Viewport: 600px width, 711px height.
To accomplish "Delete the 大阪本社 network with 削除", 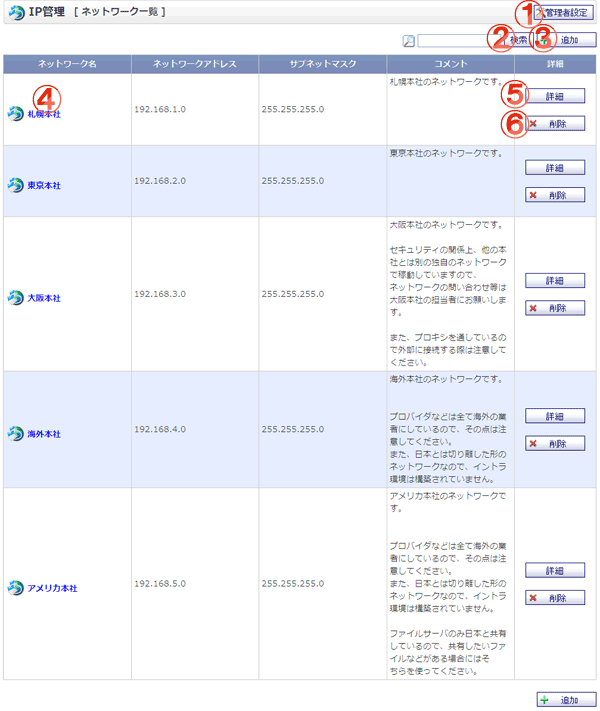I will [555, 308].
